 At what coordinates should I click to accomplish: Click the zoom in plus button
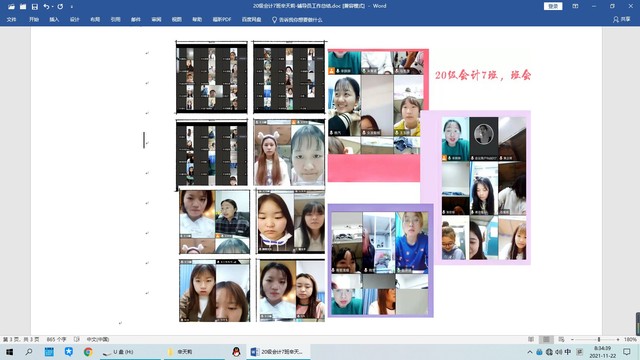618,339
